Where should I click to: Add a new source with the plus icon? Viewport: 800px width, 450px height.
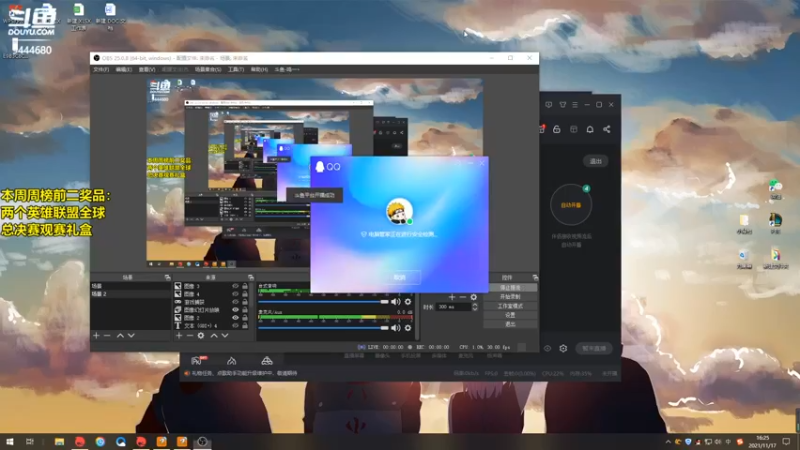179,336
